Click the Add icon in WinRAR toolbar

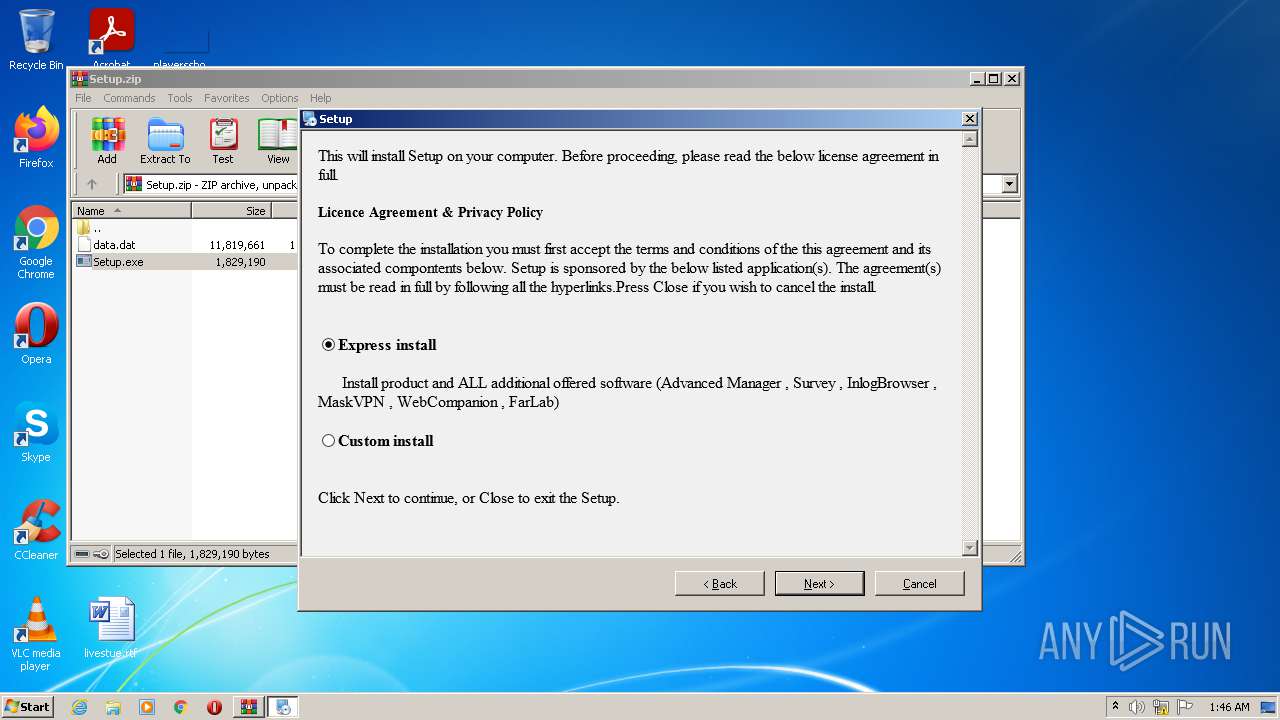pyautogui.click(x=107, y=140)
